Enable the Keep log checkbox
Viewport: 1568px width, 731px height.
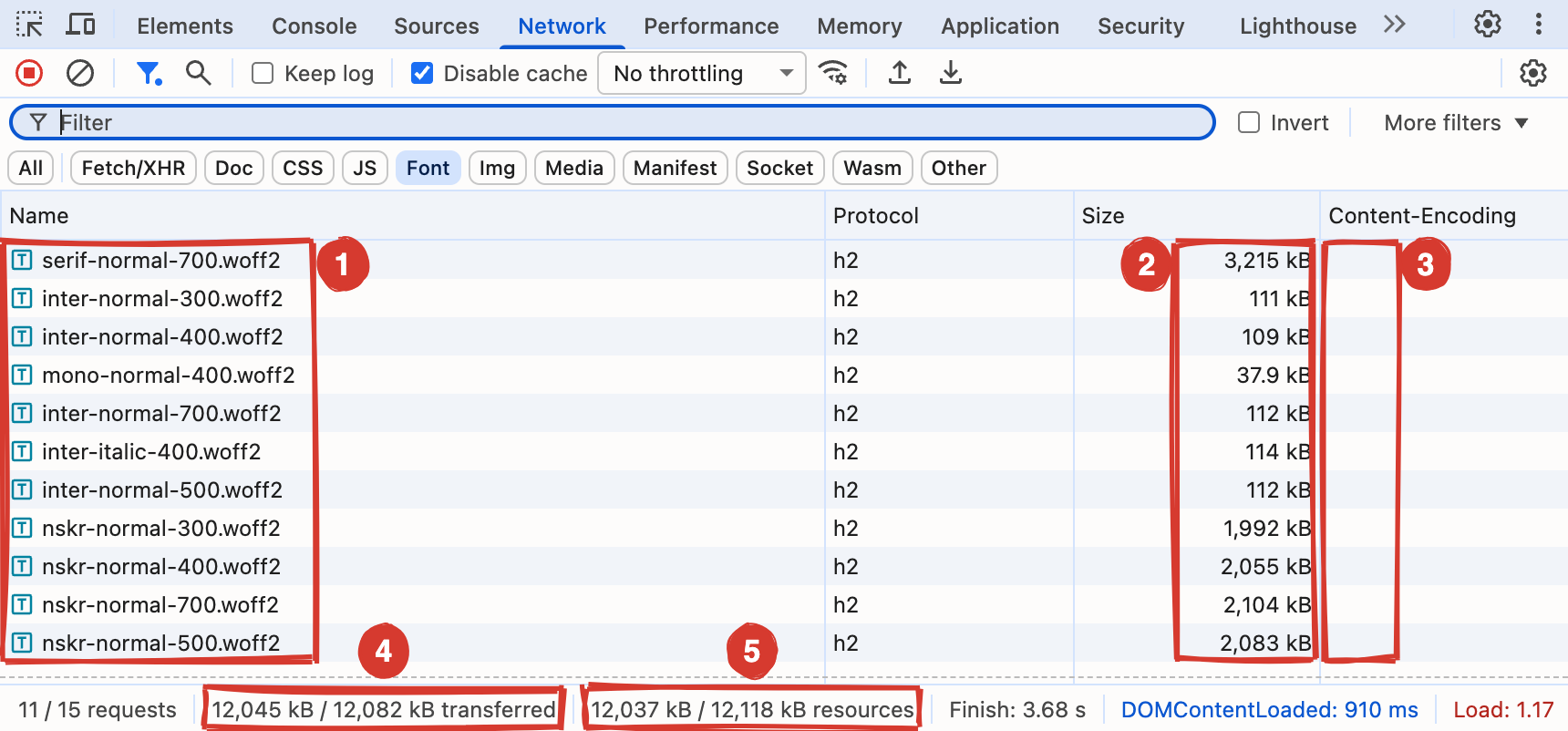[x=263, y=73]
